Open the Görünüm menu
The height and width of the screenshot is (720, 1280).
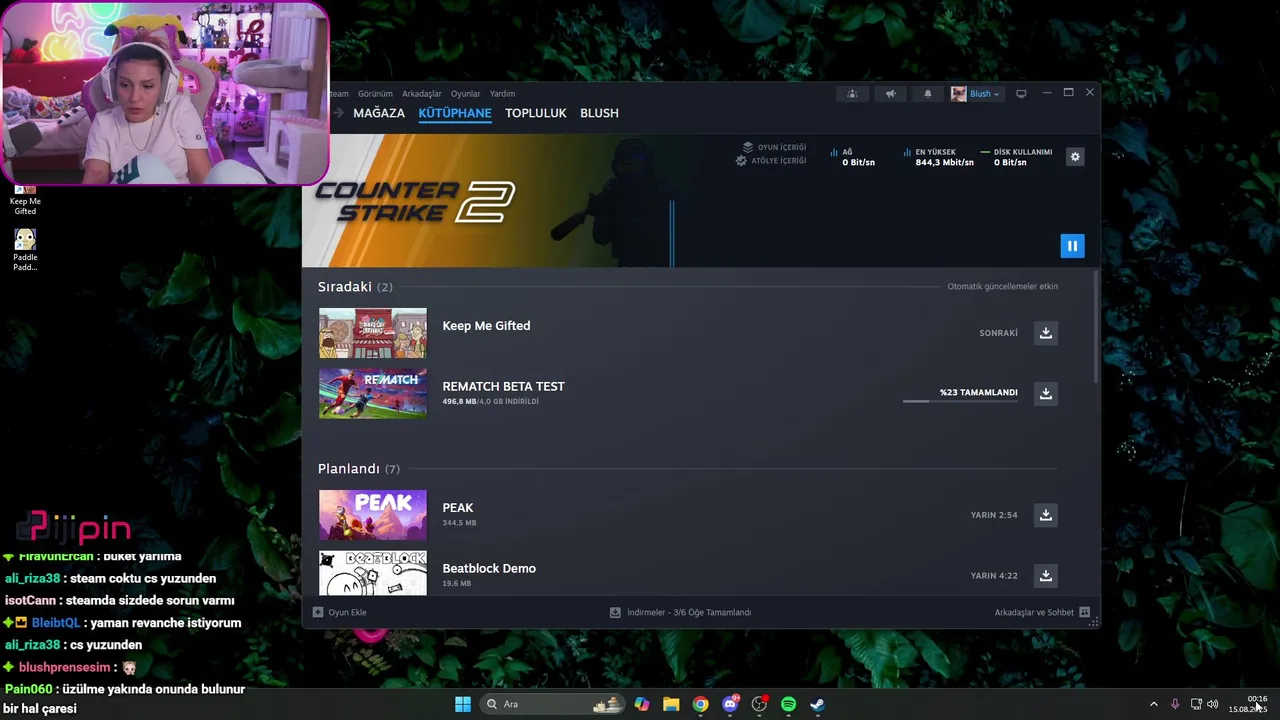coord(375,94)
